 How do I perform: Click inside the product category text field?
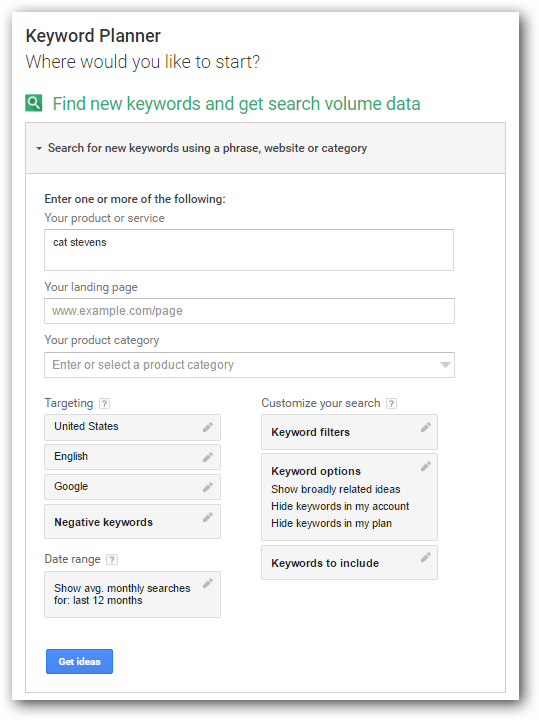click(241, 365)
